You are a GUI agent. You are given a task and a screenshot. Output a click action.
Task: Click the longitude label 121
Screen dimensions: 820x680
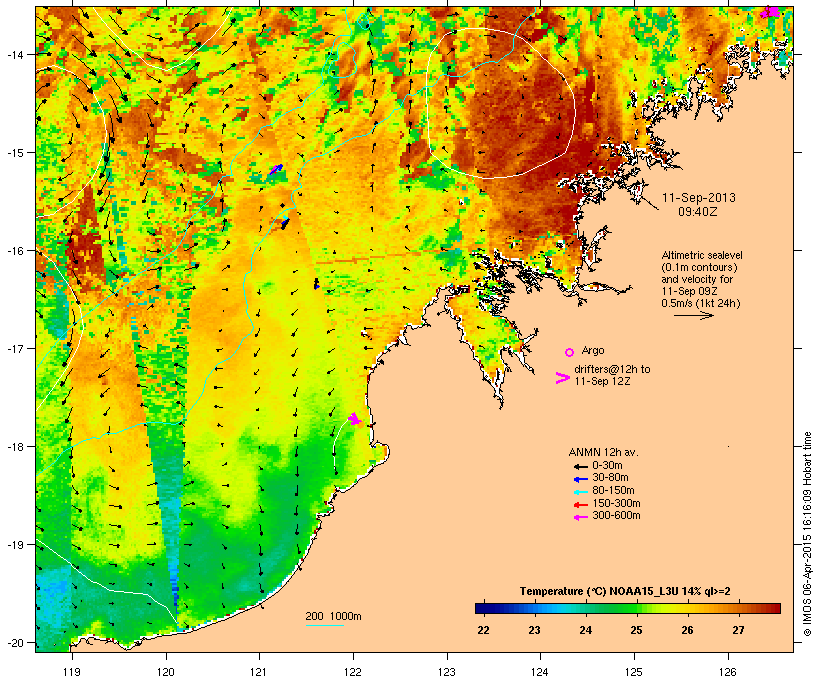[259, 672]
